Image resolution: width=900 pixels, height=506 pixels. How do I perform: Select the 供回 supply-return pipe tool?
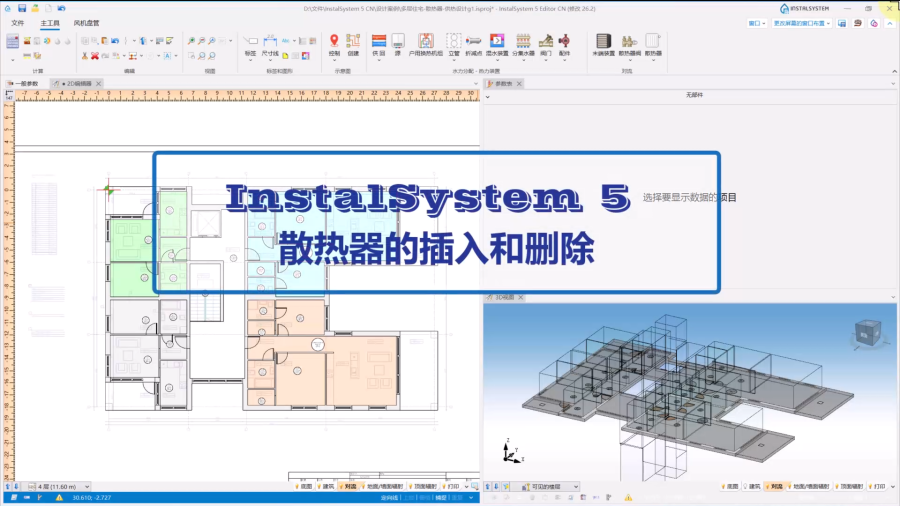[x=379, y=45]
